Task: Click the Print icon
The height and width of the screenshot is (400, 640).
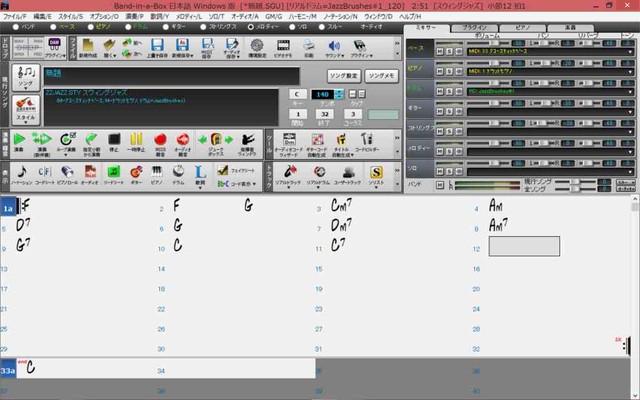Action: point(309,46)
